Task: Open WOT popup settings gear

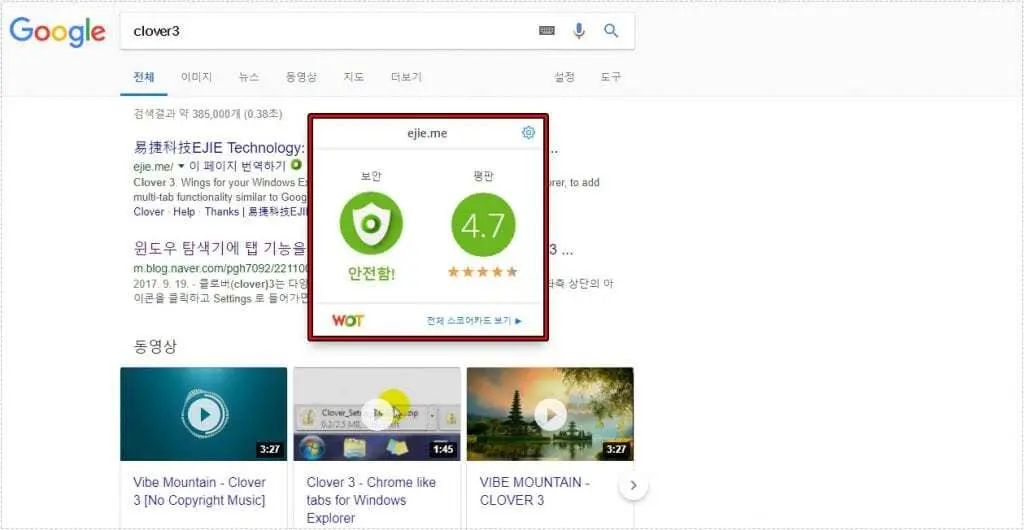Action: pos(528,132)
